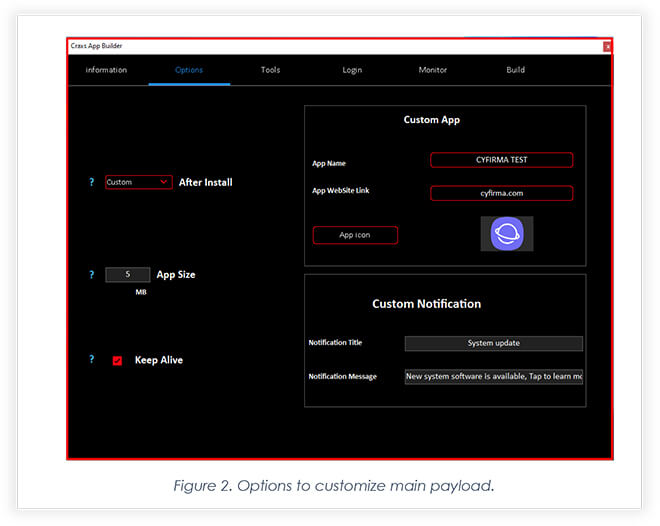Click the App Size MB field
Viewport: 660px width, 526px height.
coord(128,275)
